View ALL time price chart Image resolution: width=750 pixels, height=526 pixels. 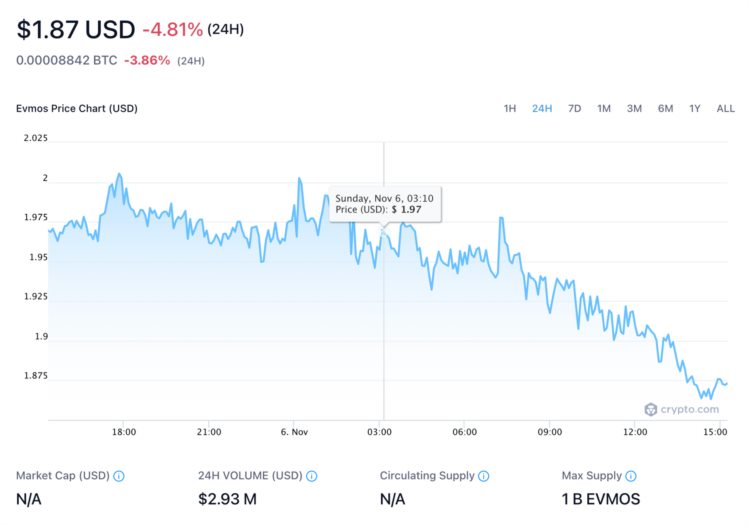pos(725,108)
